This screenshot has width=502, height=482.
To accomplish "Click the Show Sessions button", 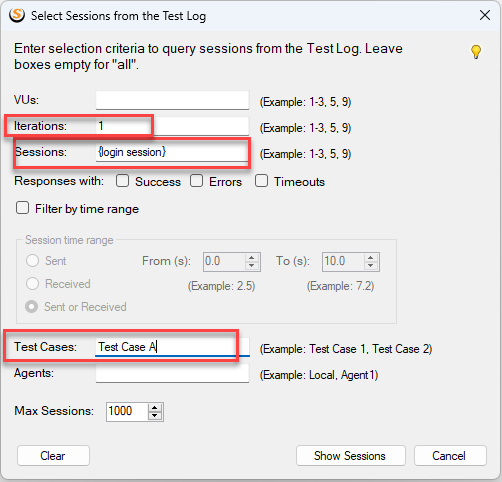I will (x=351, y=456).
